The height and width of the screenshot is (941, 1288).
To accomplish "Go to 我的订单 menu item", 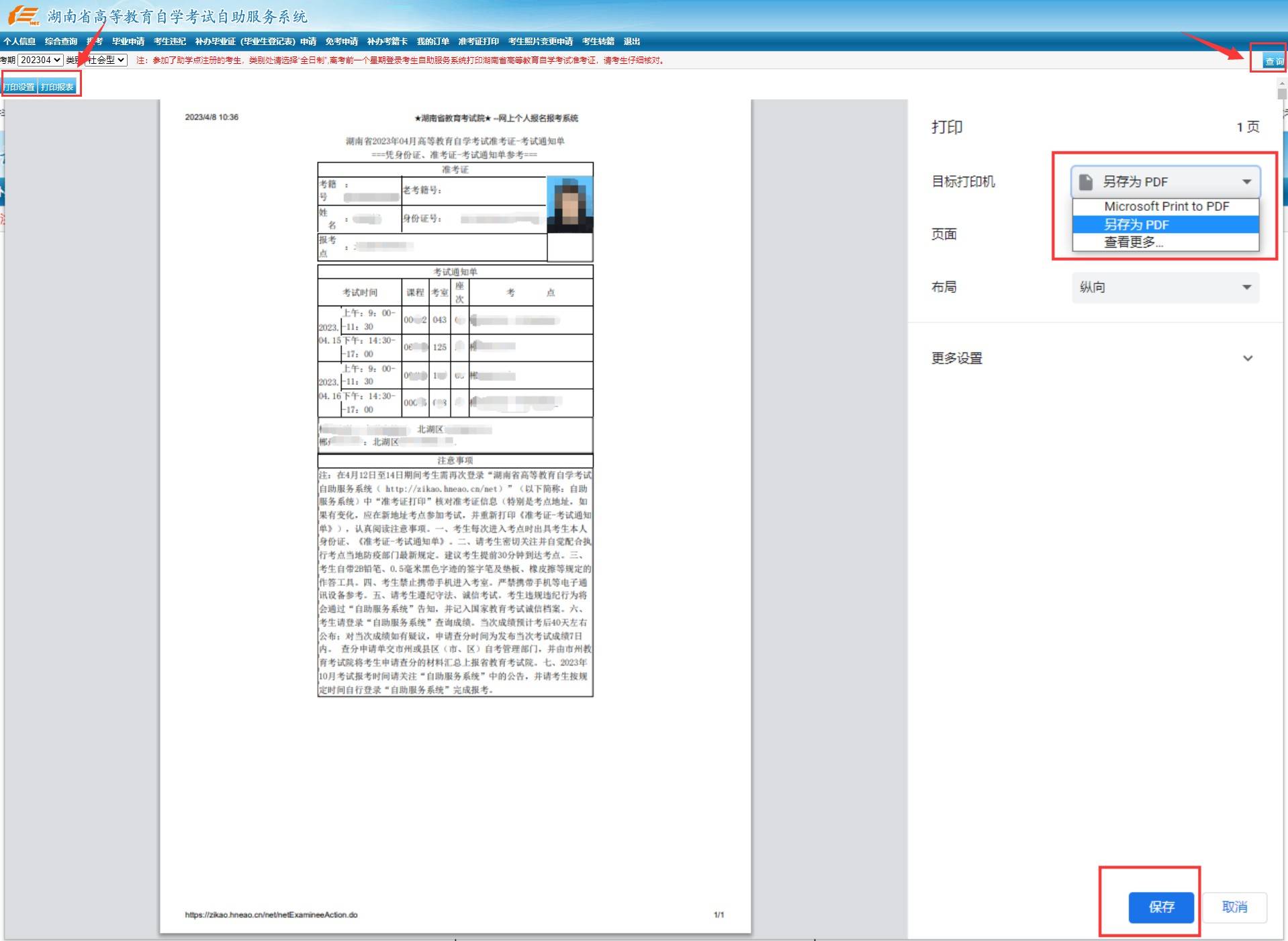I will point(433,42).
